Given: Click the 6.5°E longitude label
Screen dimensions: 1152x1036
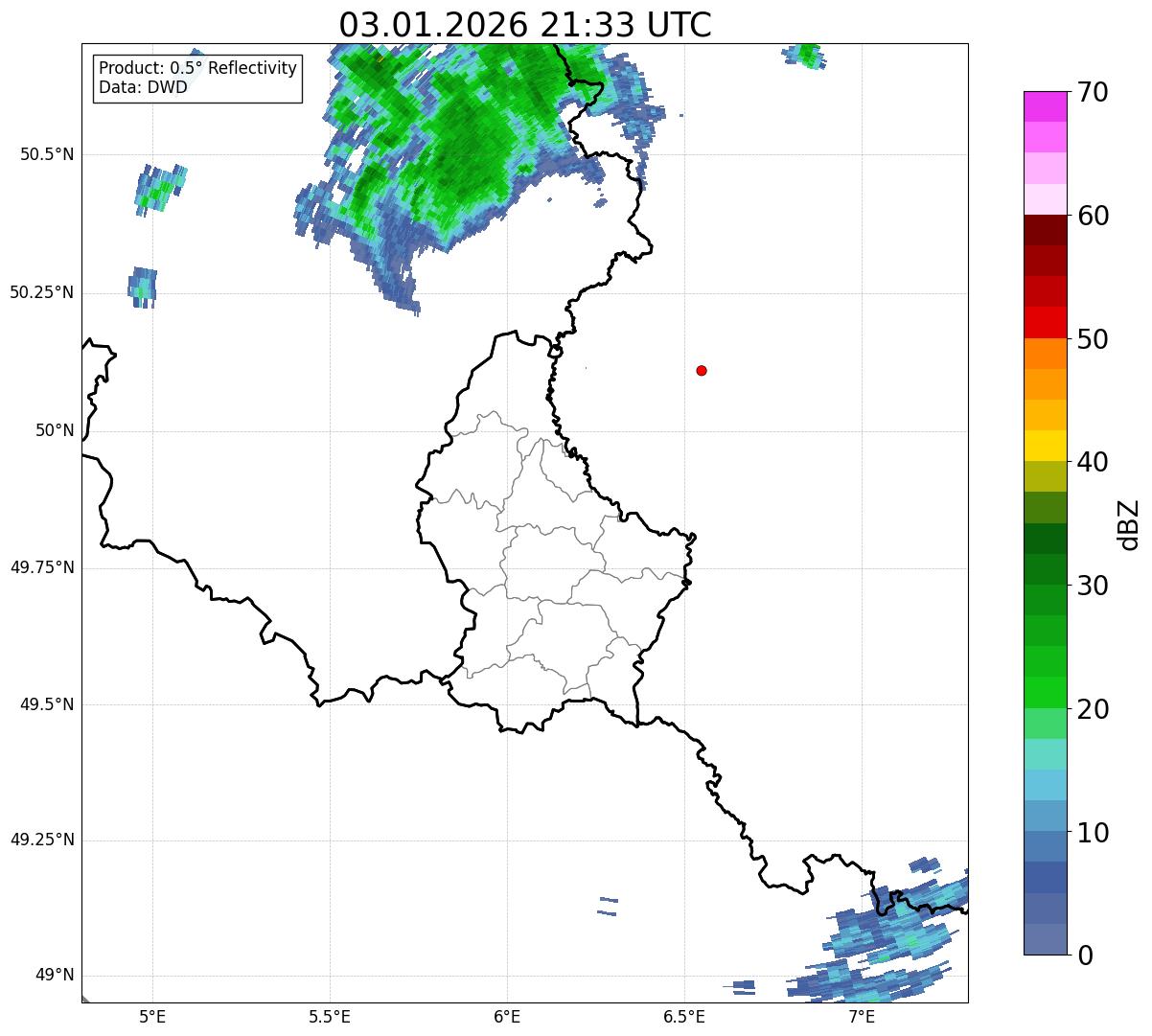Looking at the screenshot, I should click(x=684, y=1018).
